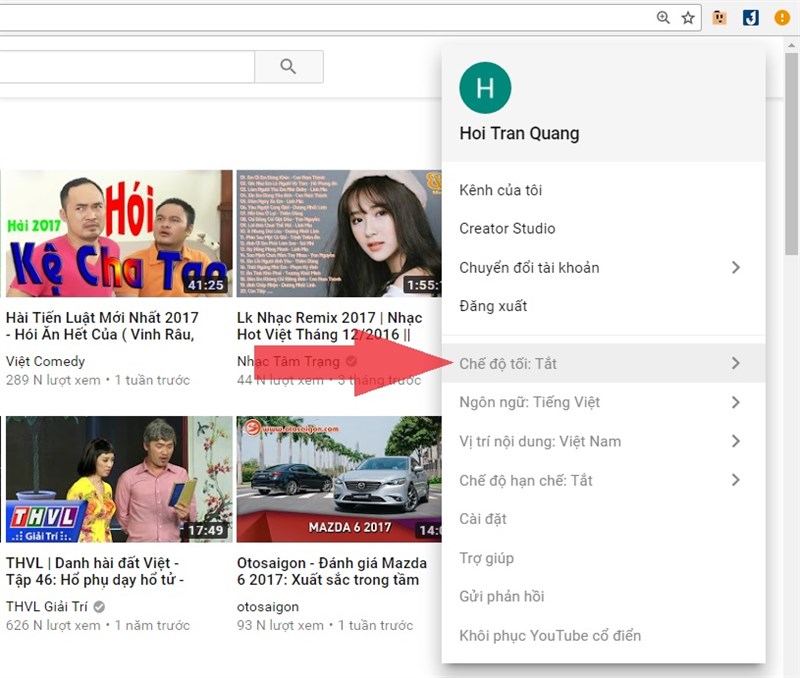Click the YouTube search input field
Image resolution: width=800 pixels, height=678 pixels.
coord(125,66)
